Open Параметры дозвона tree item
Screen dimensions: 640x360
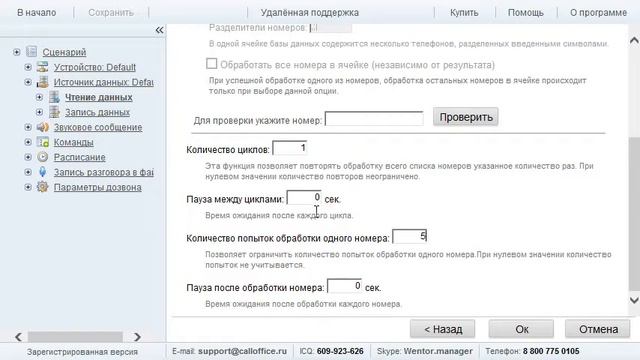click(98, 187)
